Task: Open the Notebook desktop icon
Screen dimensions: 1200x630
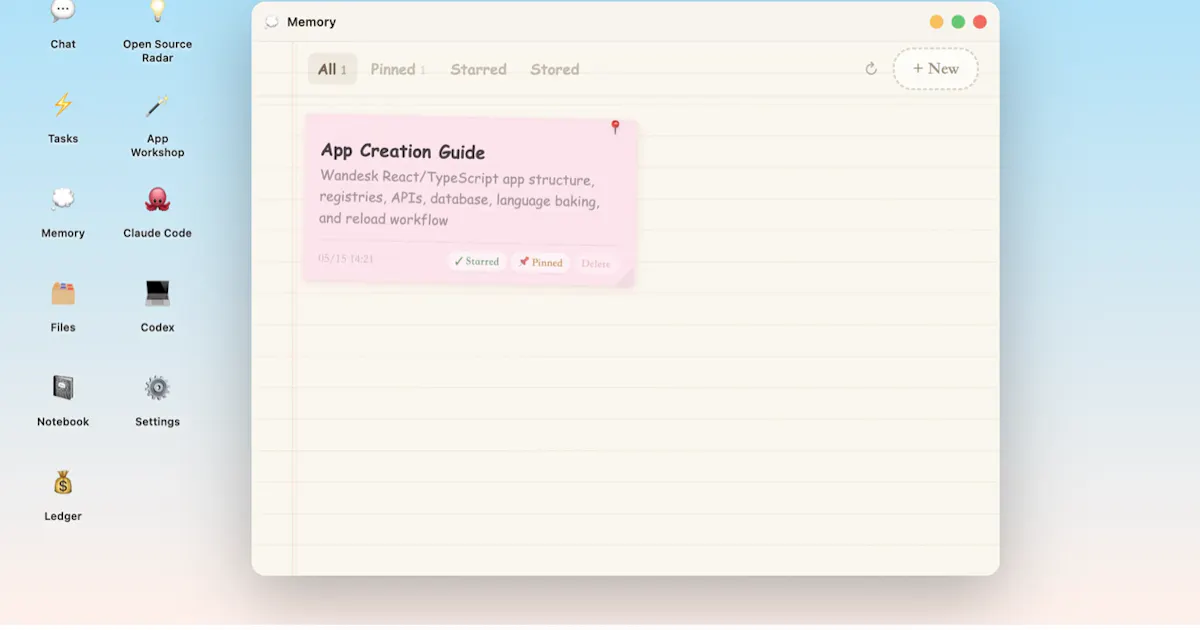Action: [x=63, y=388]
